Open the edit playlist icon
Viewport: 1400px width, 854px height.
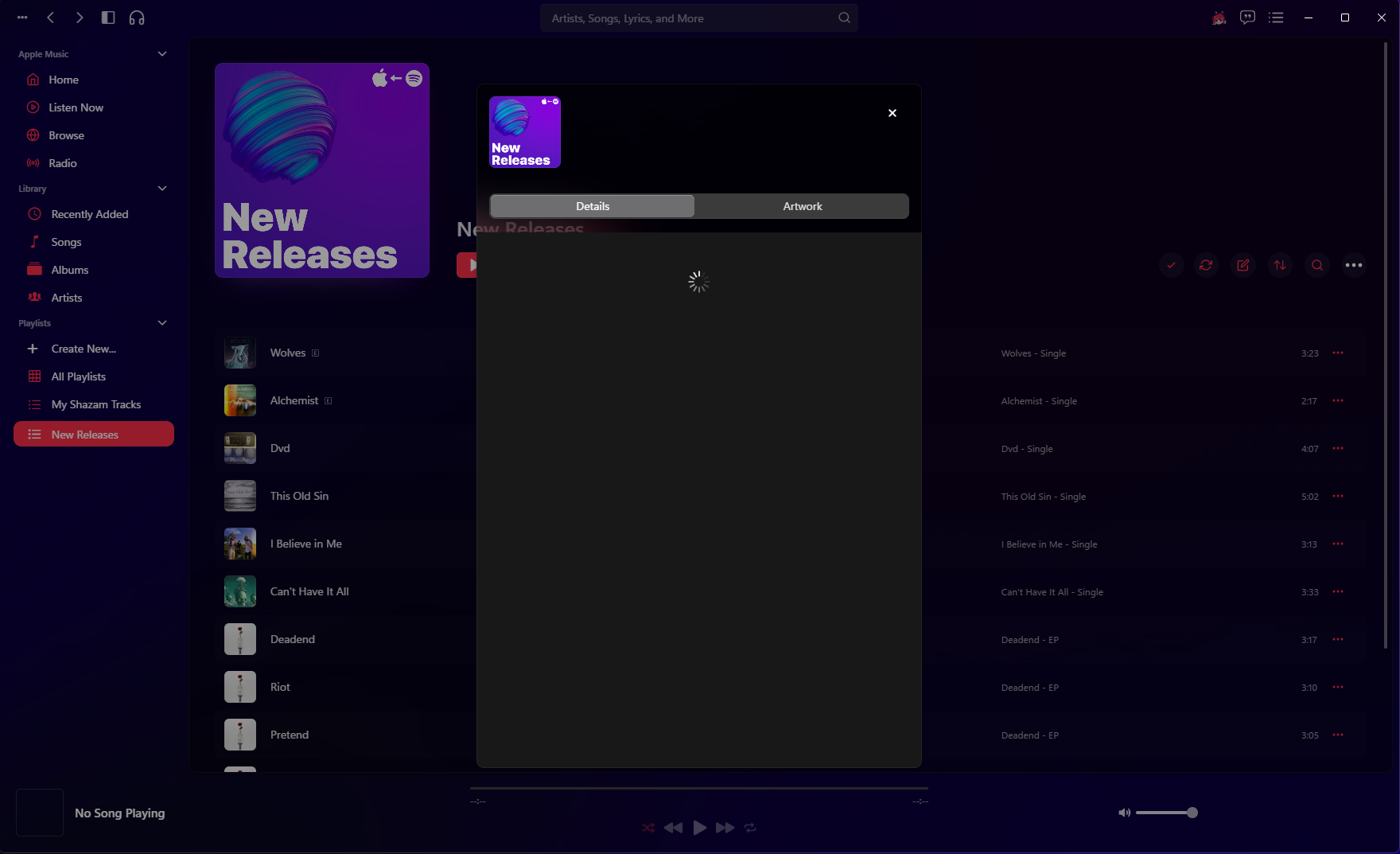pos(1242,265)
